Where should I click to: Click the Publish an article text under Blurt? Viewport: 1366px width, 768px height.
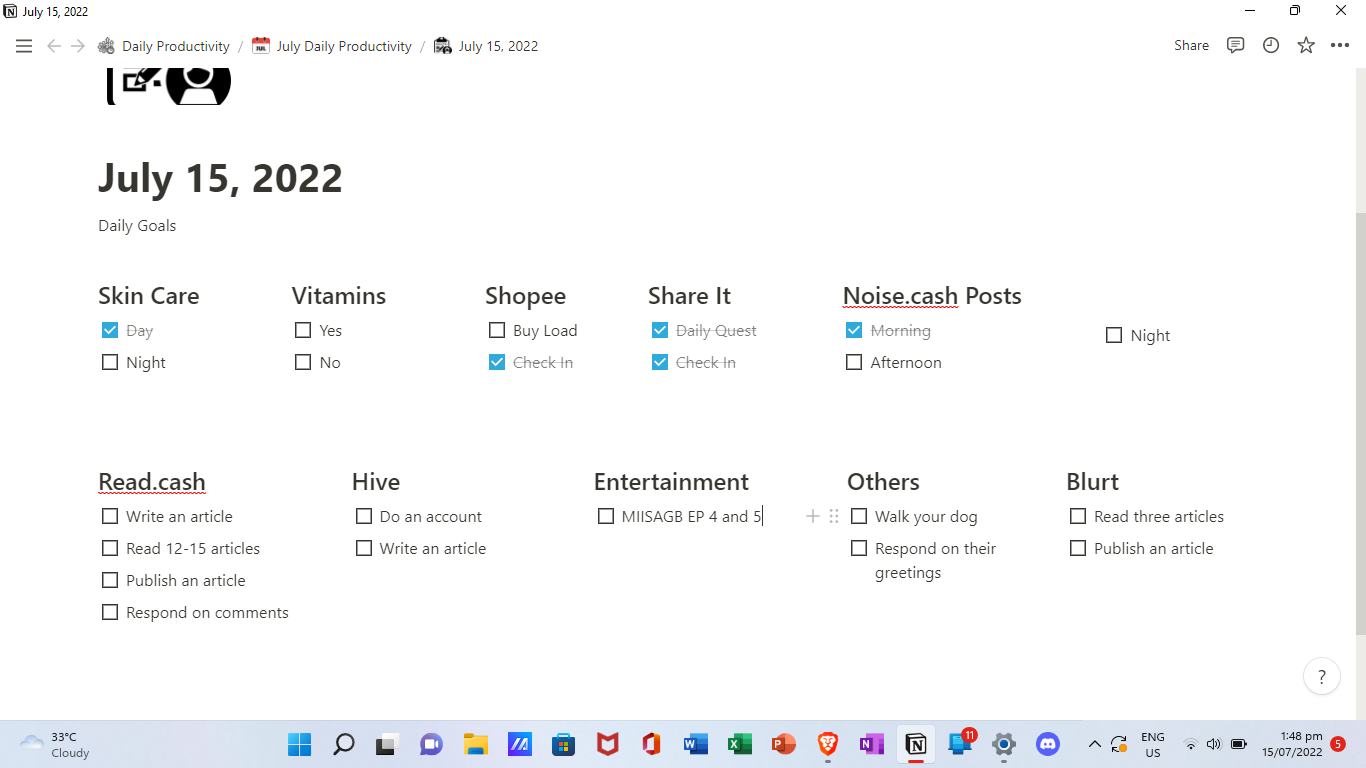click(1154, 548)
